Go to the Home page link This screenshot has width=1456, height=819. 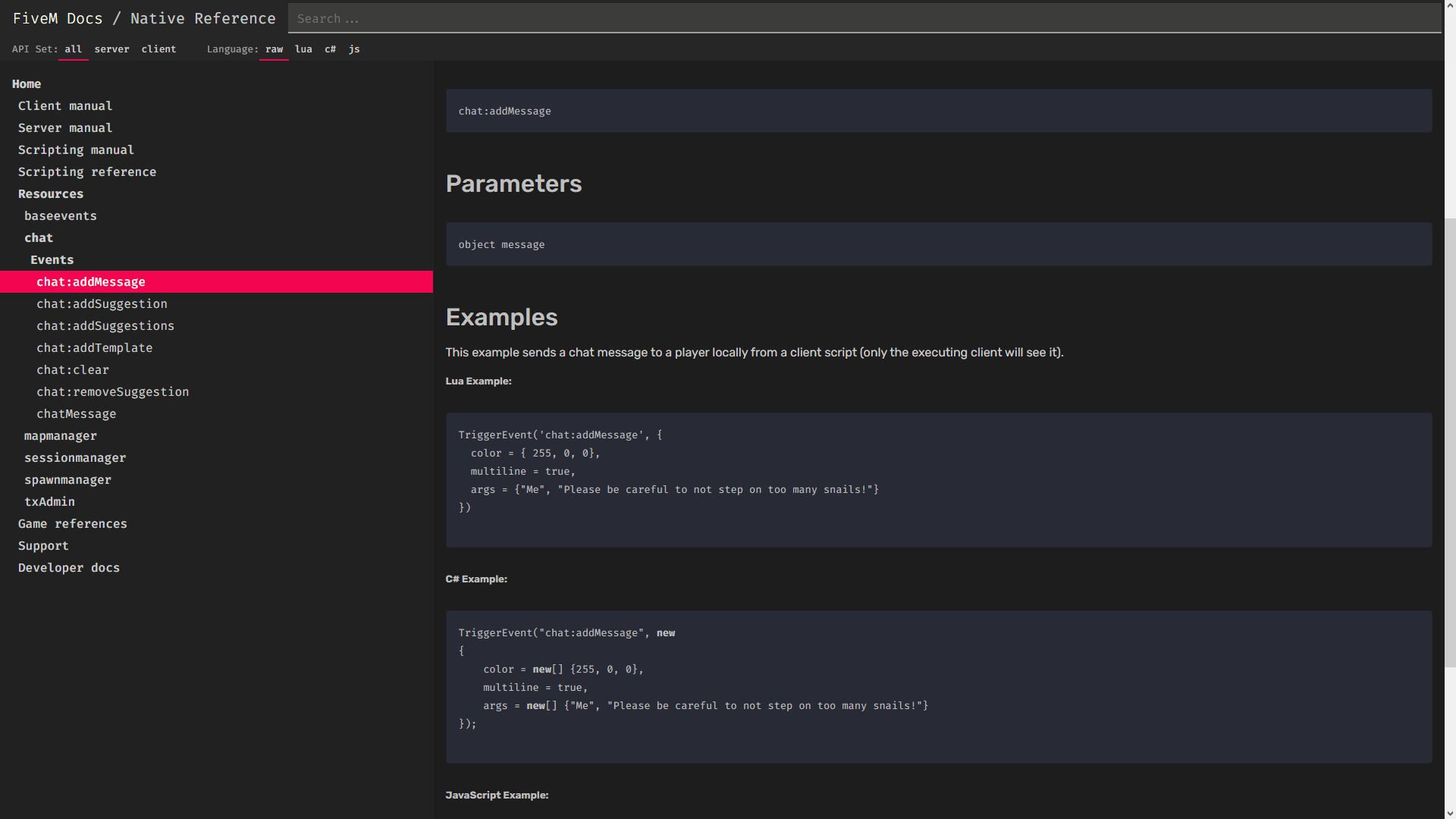click(x=27, y=84)
